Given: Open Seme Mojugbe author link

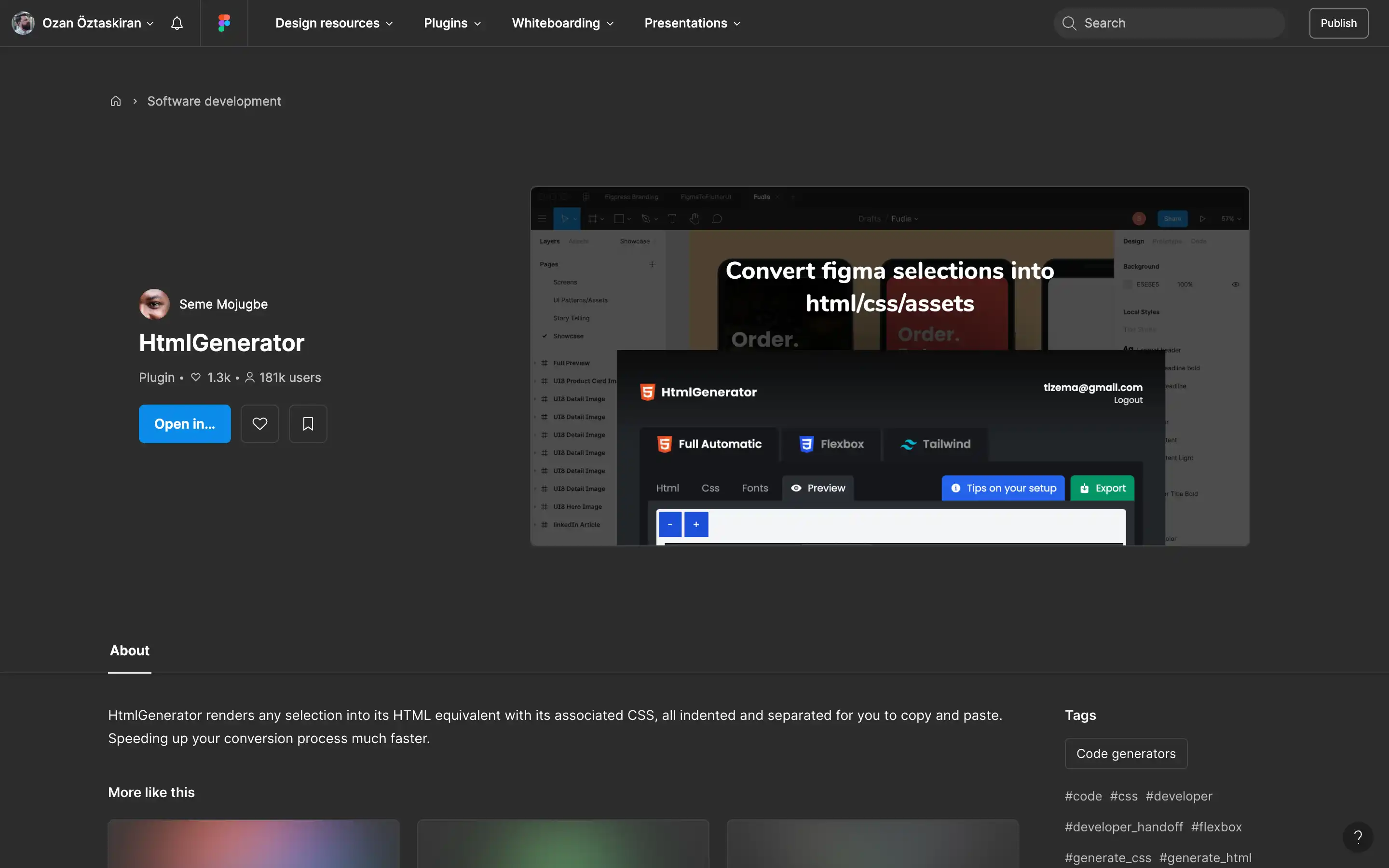Looking at the screenshot, I should tap(223, 304).
